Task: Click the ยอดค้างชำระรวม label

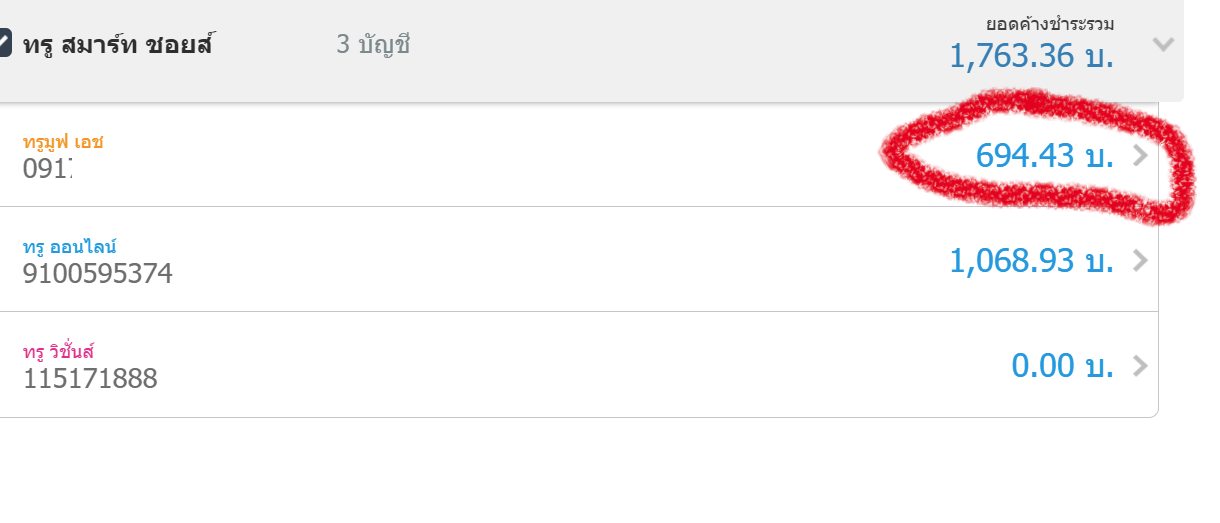Action: [x=1050, y=23]
